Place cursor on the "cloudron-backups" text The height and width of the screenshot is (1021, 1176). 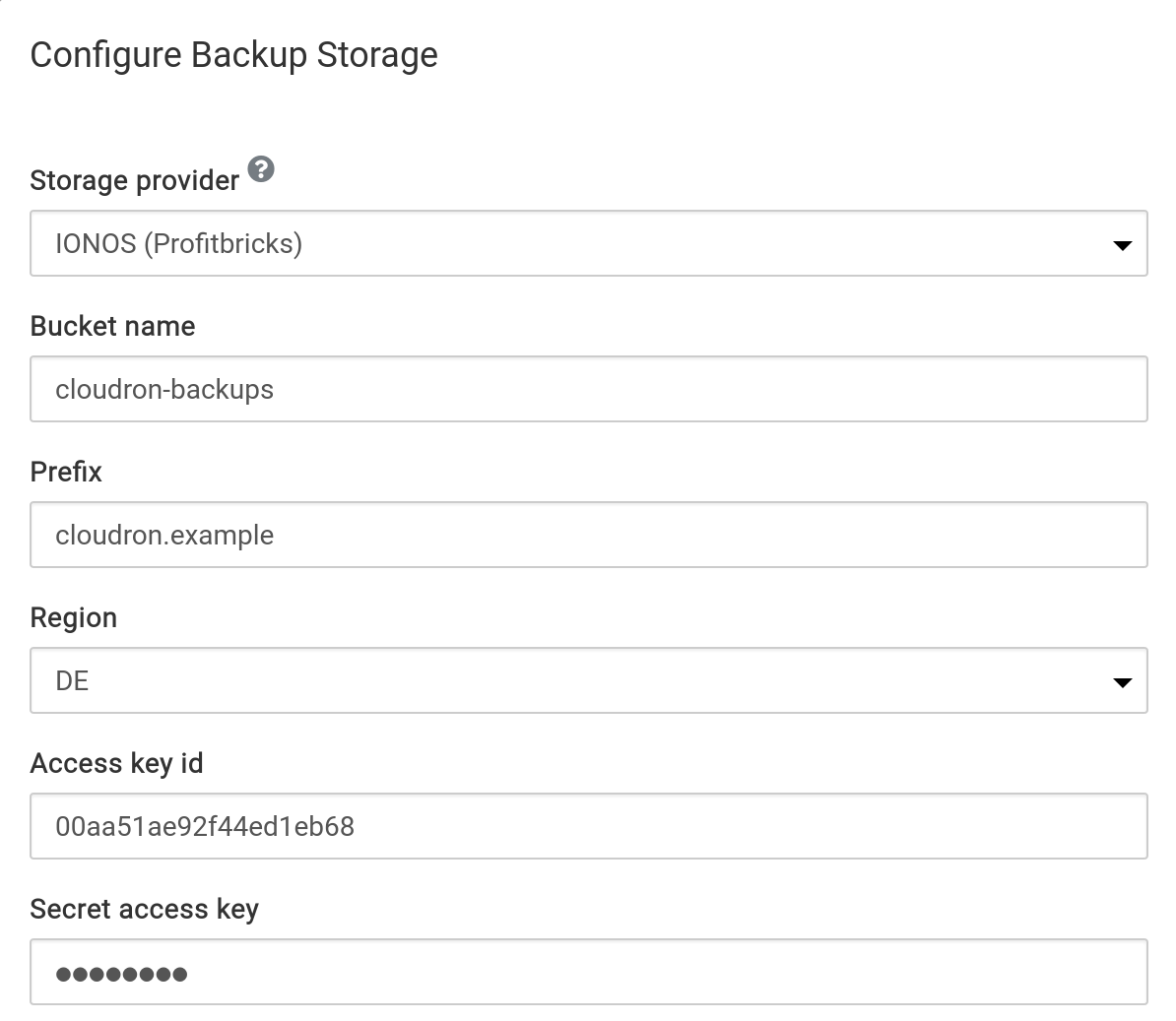(164, 389)
